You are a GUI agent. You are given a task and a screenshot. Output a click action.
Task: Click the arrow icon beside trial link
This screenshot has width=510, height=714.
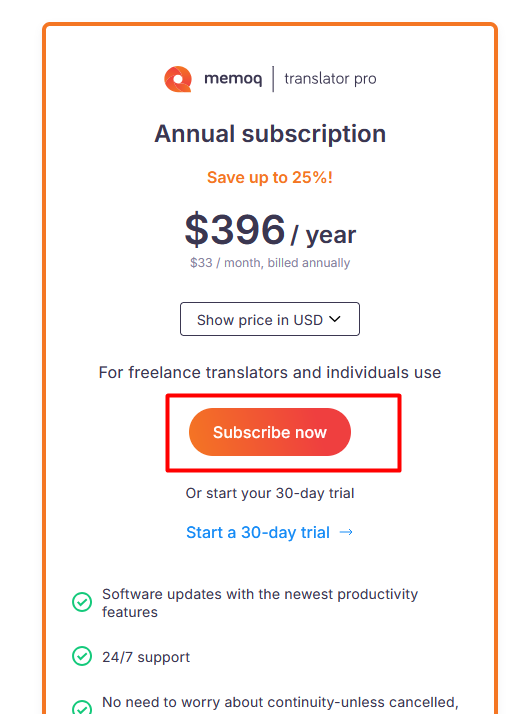point(346,532)
